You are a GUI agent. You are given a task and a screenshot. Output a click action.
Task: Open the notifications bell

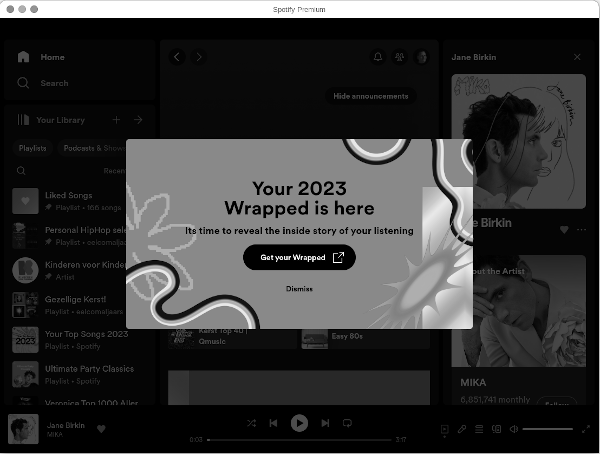pos(378,57)
